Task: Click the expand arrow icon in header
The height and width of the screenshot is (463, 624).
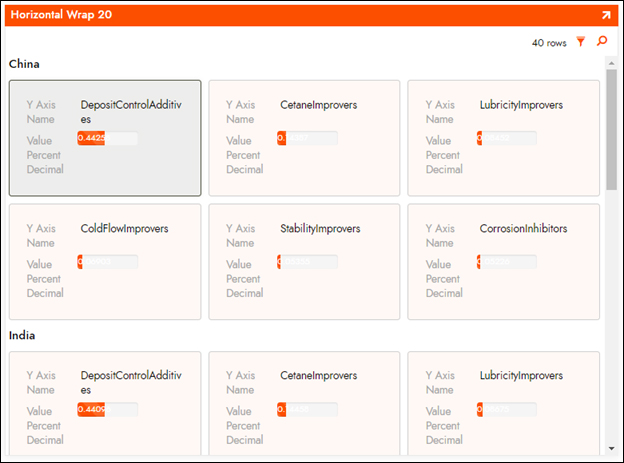Action: pos(605,15)
